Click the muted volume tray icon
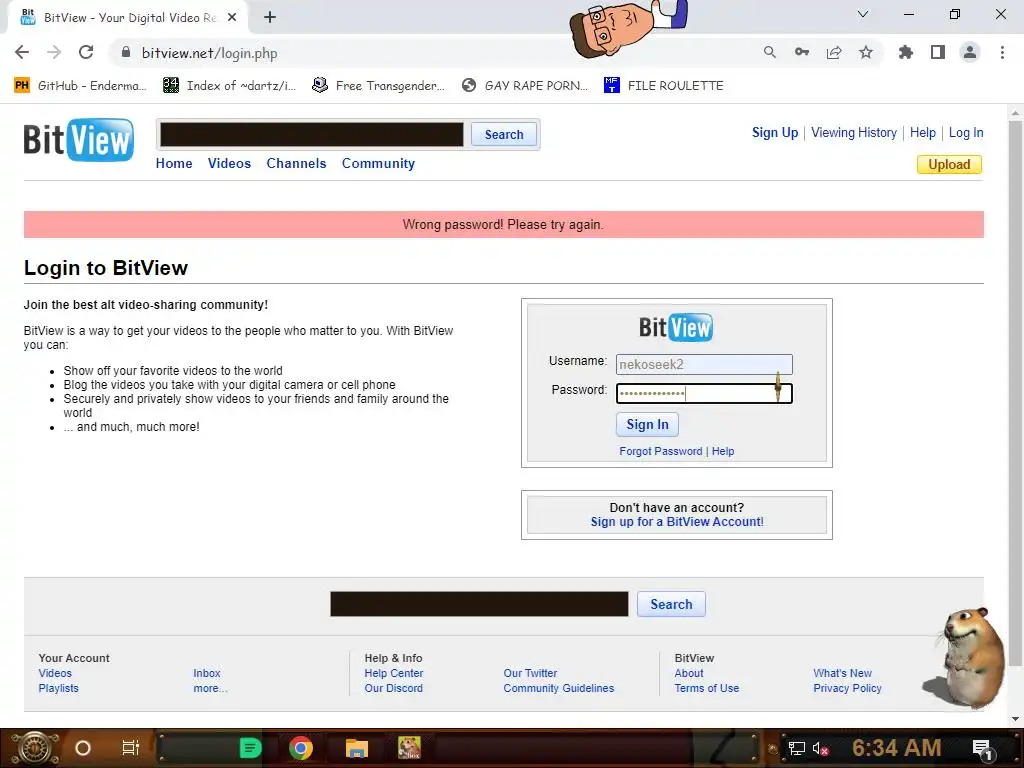 820,749
